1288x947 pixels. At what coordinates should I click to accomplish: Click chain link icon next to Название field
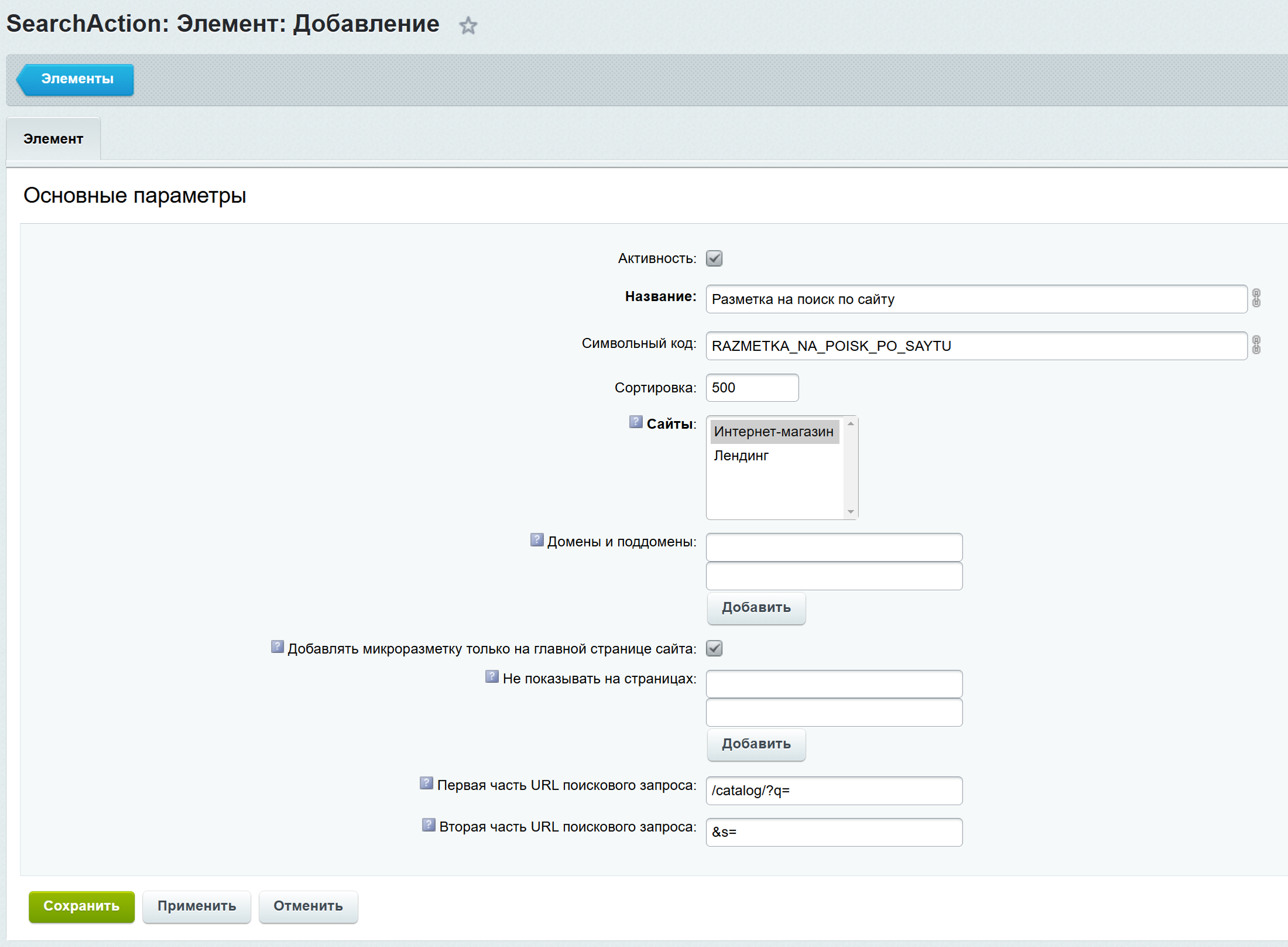tap(1256, 298)
